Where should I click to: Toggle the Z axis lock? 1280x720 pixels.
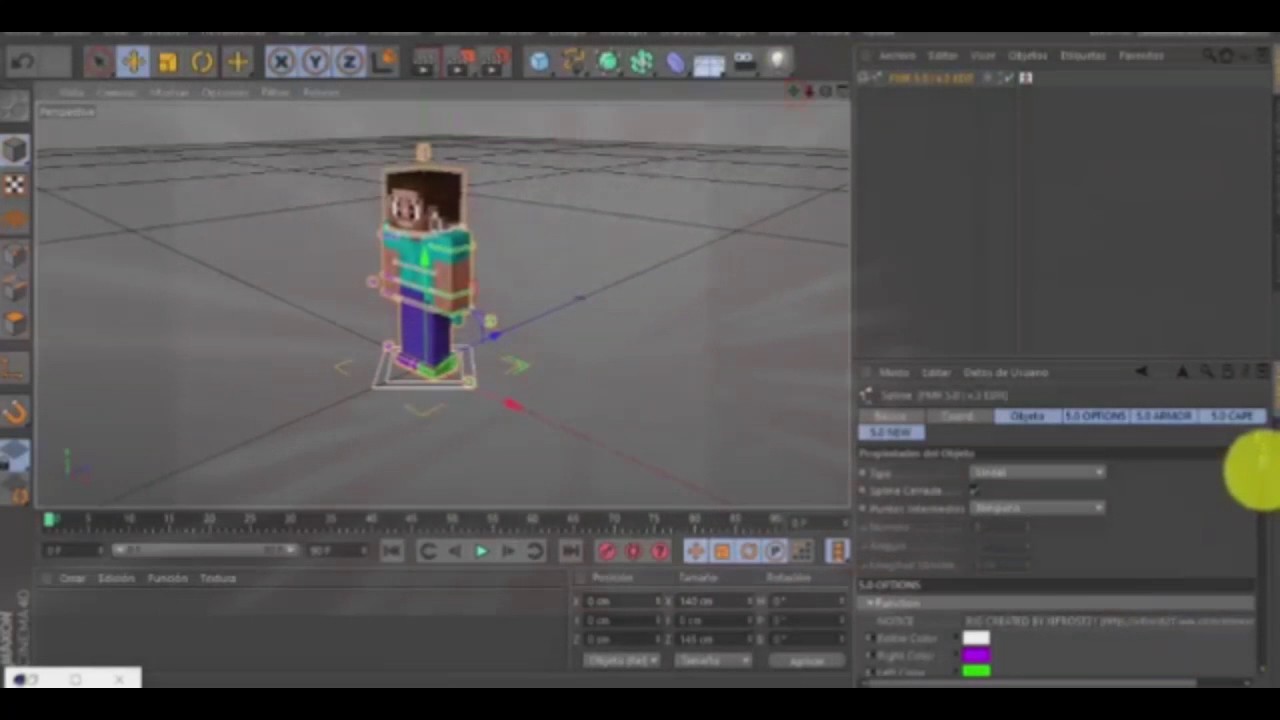349,62
